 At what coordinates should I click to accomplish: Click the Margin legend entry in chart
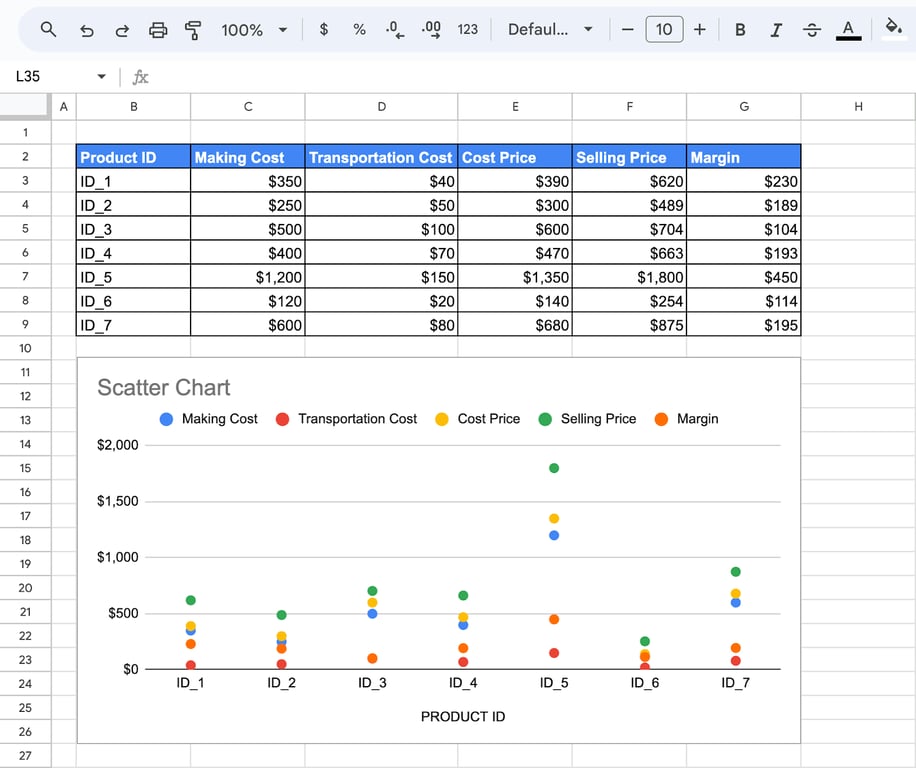click(686, 419)
